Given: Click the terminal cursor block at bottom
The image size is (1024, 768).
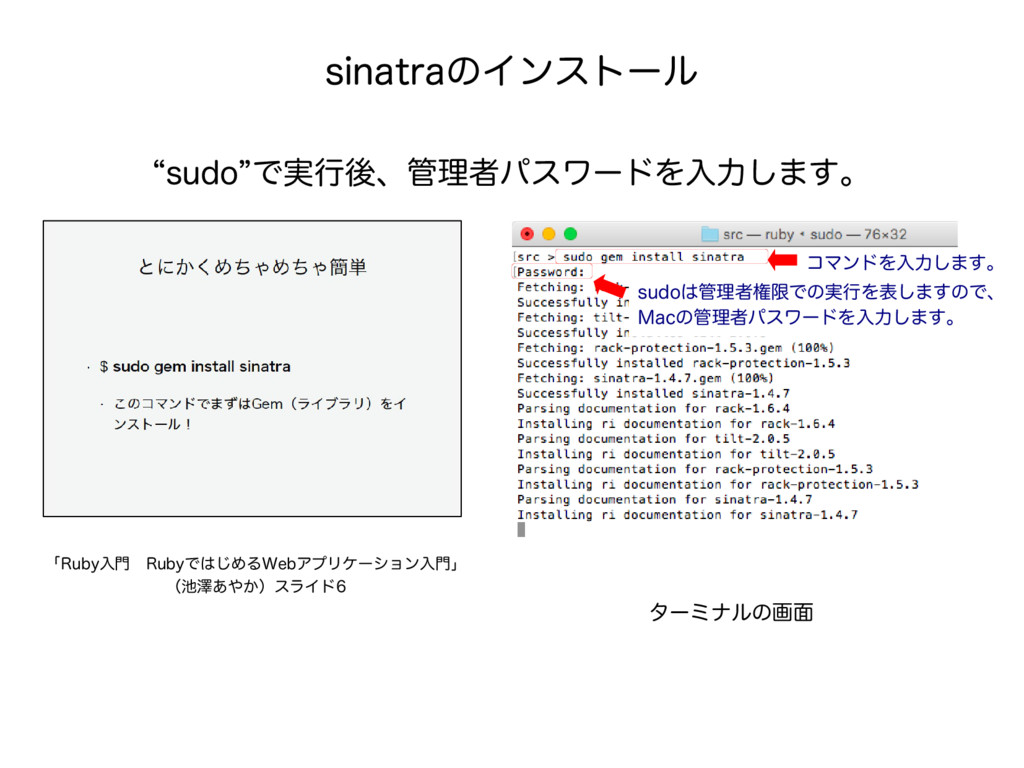Looking at the screenshot, I should 521,530.
